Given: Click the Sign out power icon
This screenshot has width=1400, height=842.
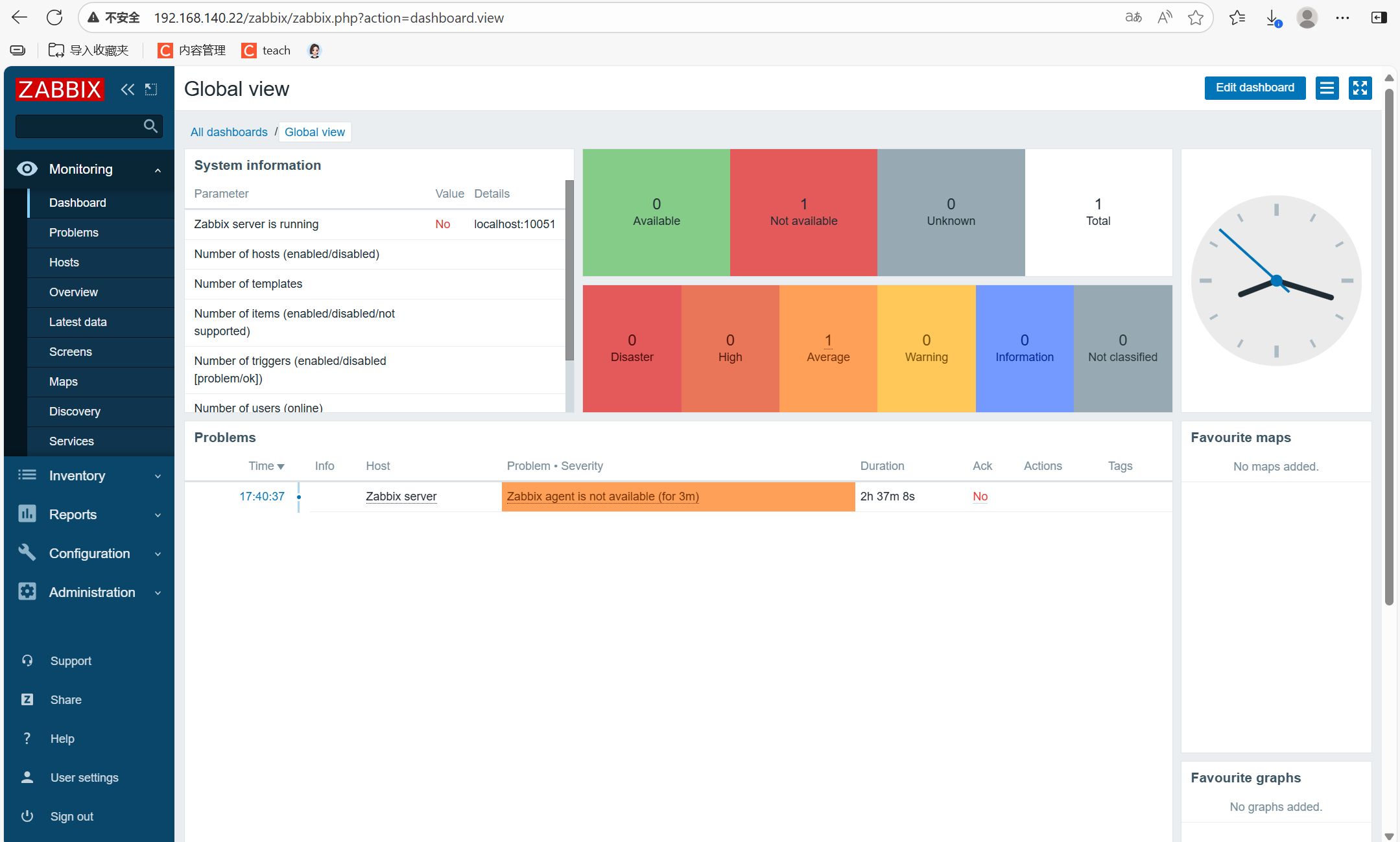Looking at the screenshot, I should 27,816.
